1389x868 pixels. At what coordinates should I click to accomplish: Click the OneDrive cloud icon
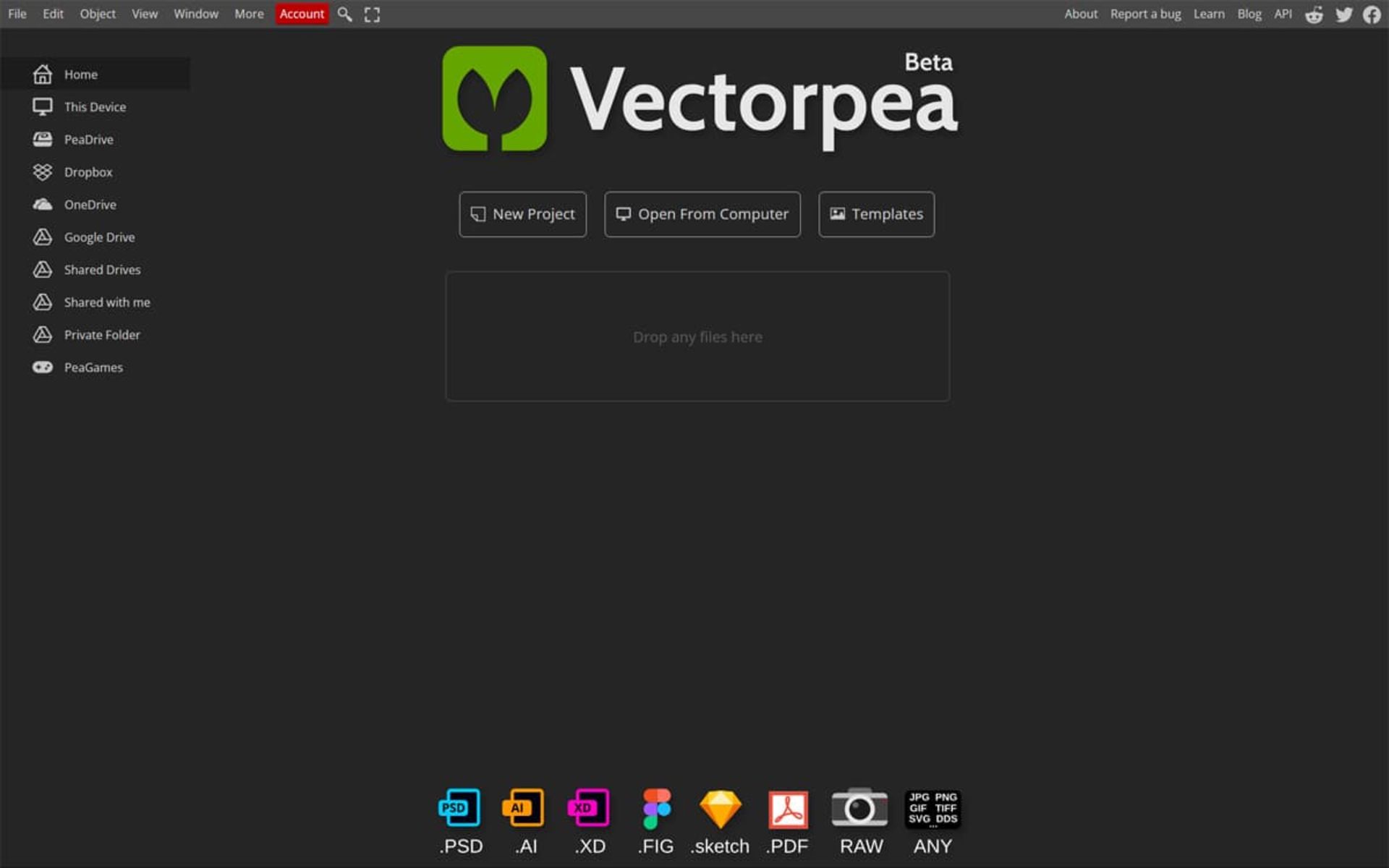tap(43, 205)
